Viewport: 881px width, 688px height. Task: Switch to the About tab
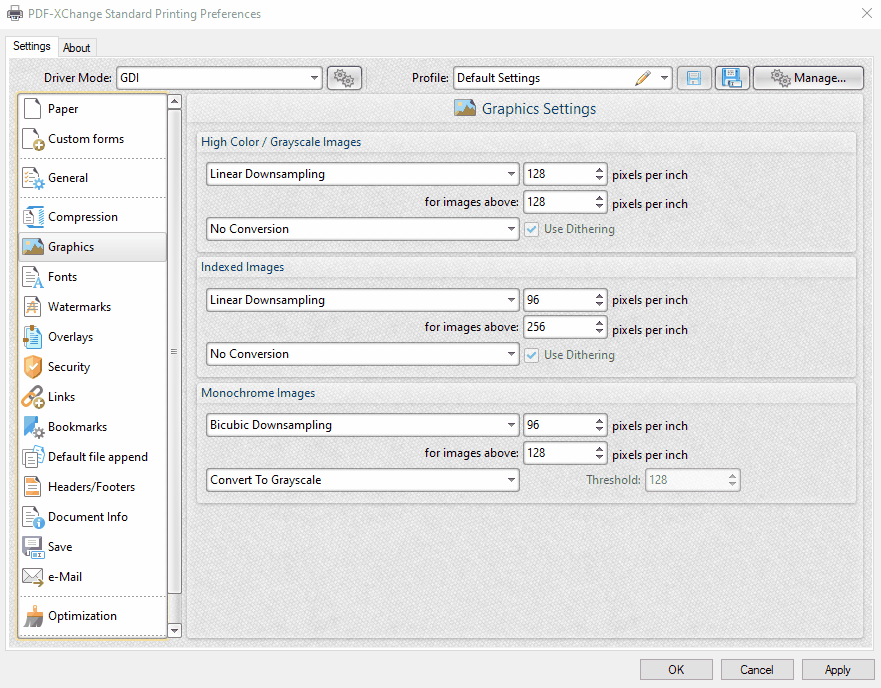(x=77, y=47)
